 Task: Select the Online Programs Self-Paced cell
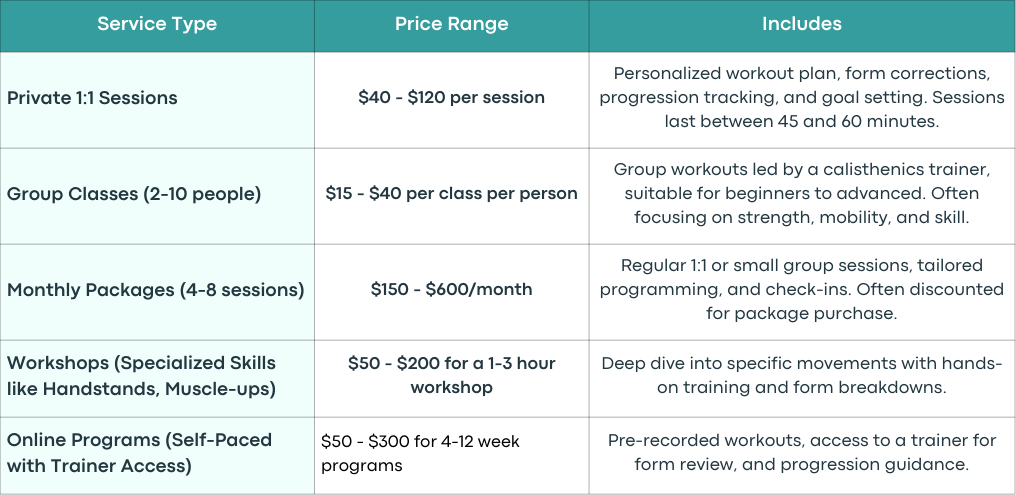(x=157, y=455)
